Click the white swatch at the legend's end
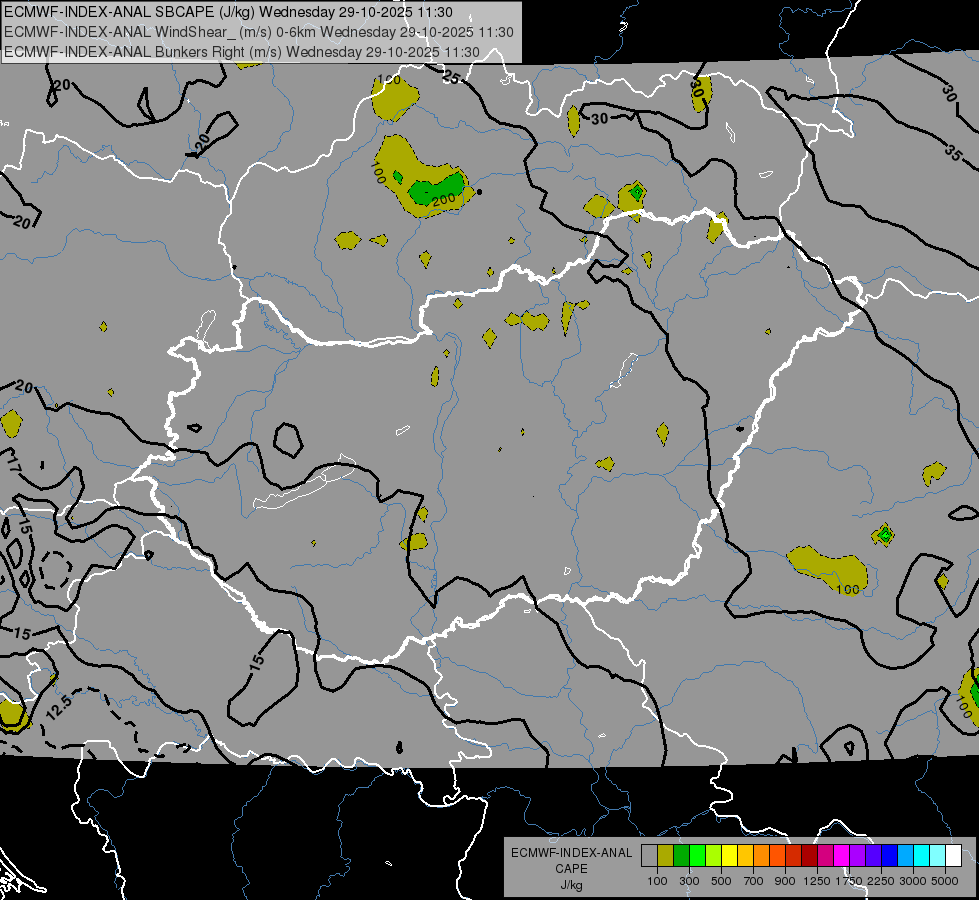 953,856
